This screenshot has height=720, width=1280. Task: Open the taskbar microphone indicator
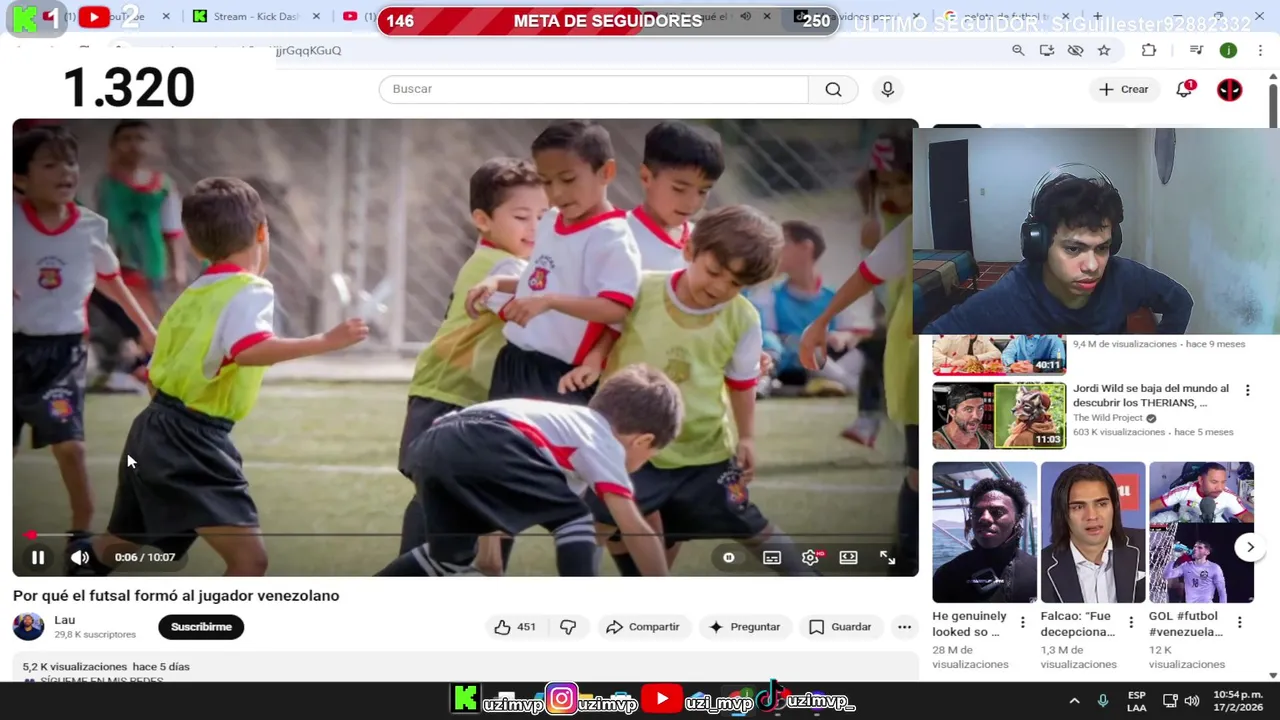coord(1103,701)
